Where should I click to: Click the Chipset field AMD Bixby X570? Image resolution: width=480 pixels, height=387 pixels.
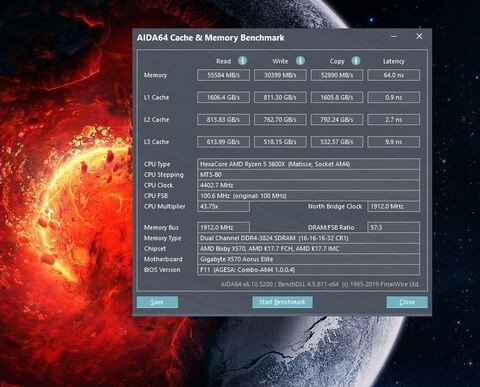tap(308, 249)
